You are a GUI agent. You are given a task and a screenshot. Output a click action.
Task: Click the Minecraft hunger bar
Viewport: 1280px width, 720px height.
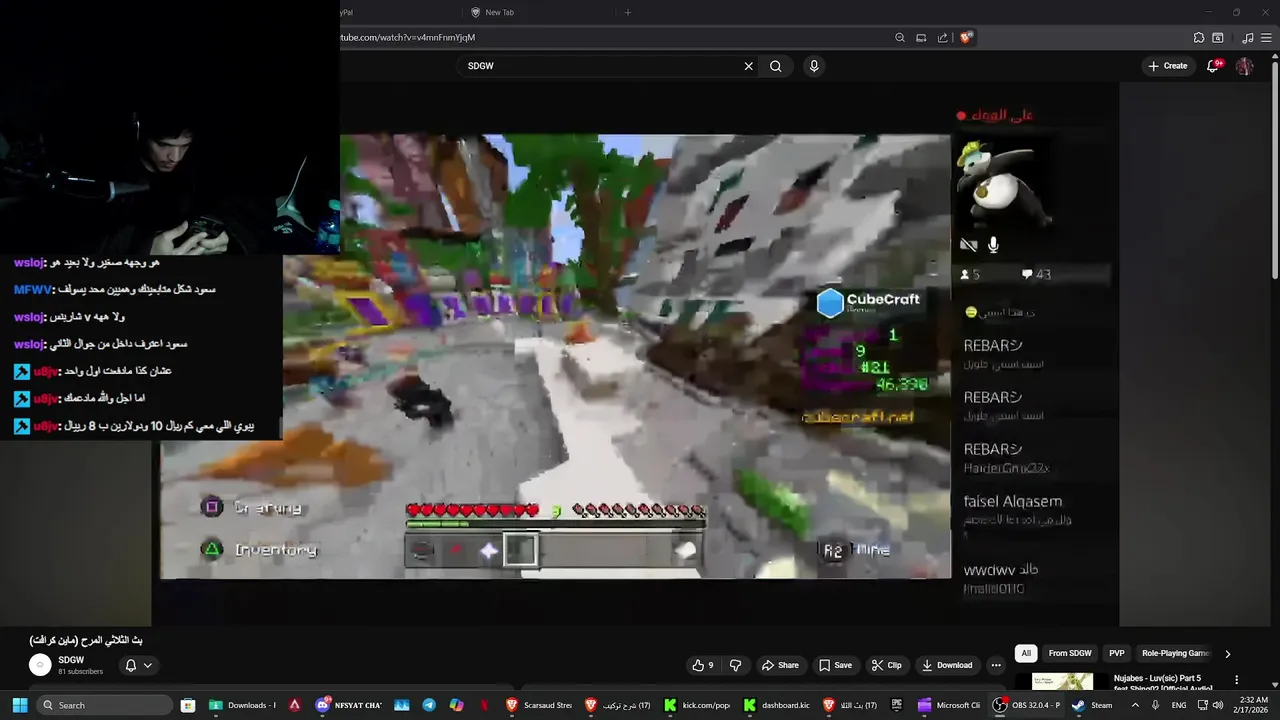[x=638, y=510]
